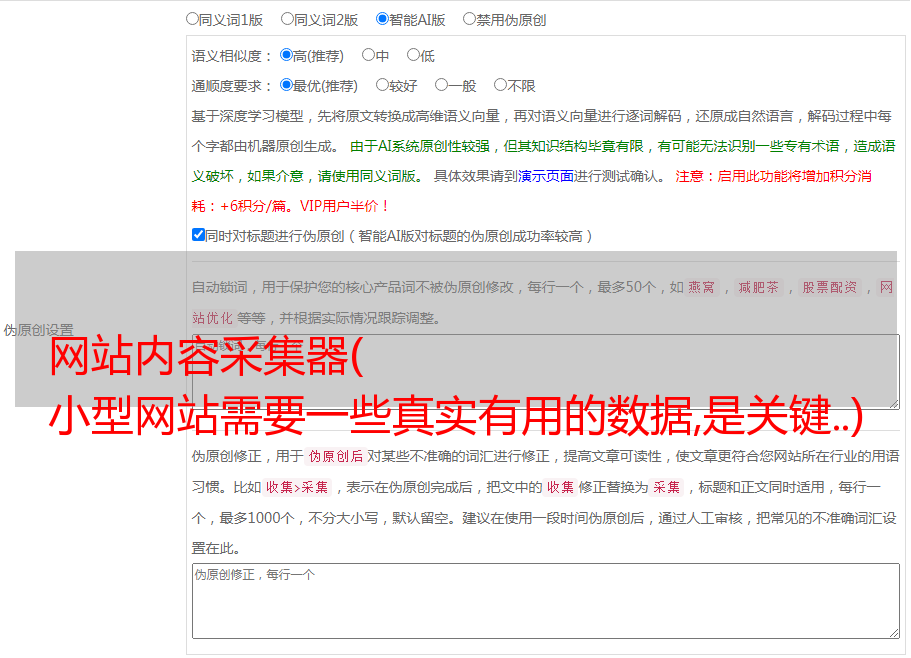Set 语义相似度 to 低

[413, 55]
